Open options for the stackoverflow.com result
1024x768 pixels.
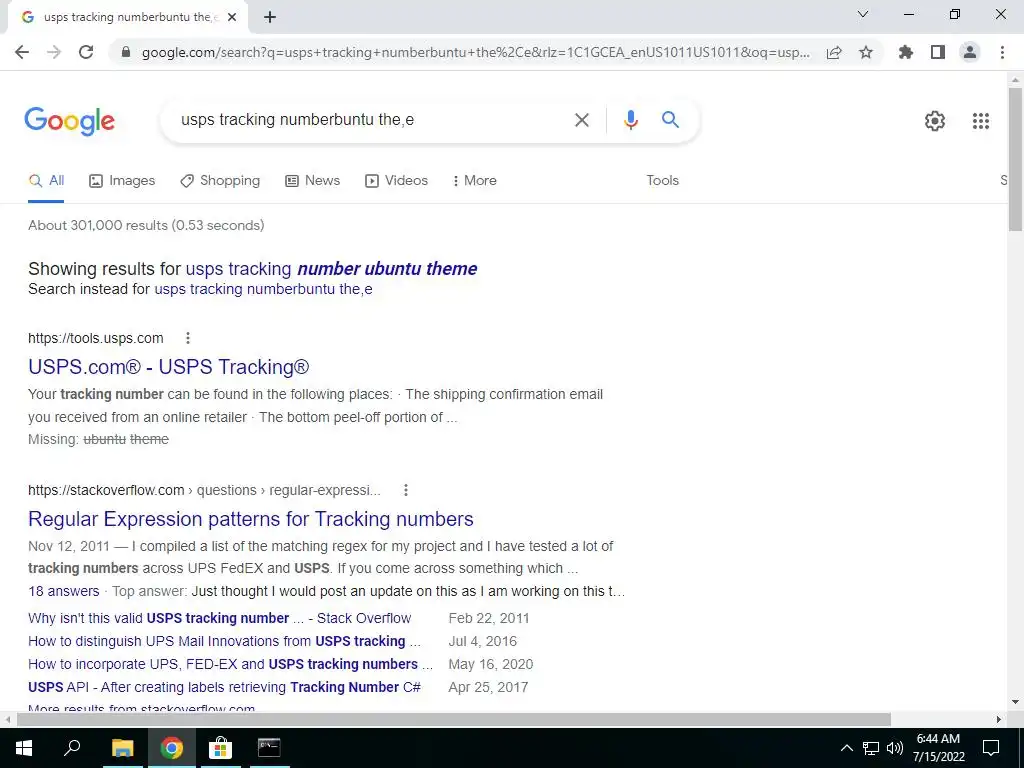coord(406,490)
